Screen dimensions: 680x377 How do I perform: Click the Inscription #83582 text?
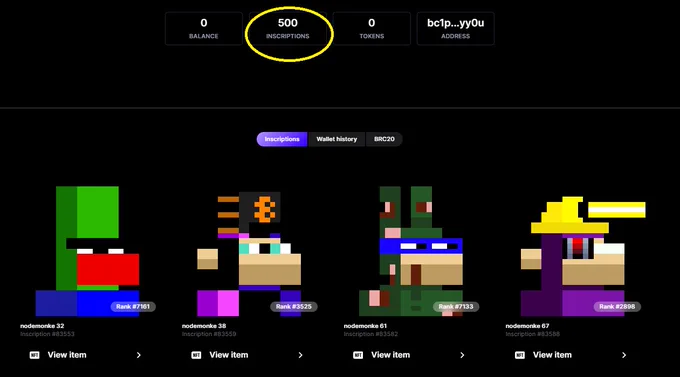[371, 334]
